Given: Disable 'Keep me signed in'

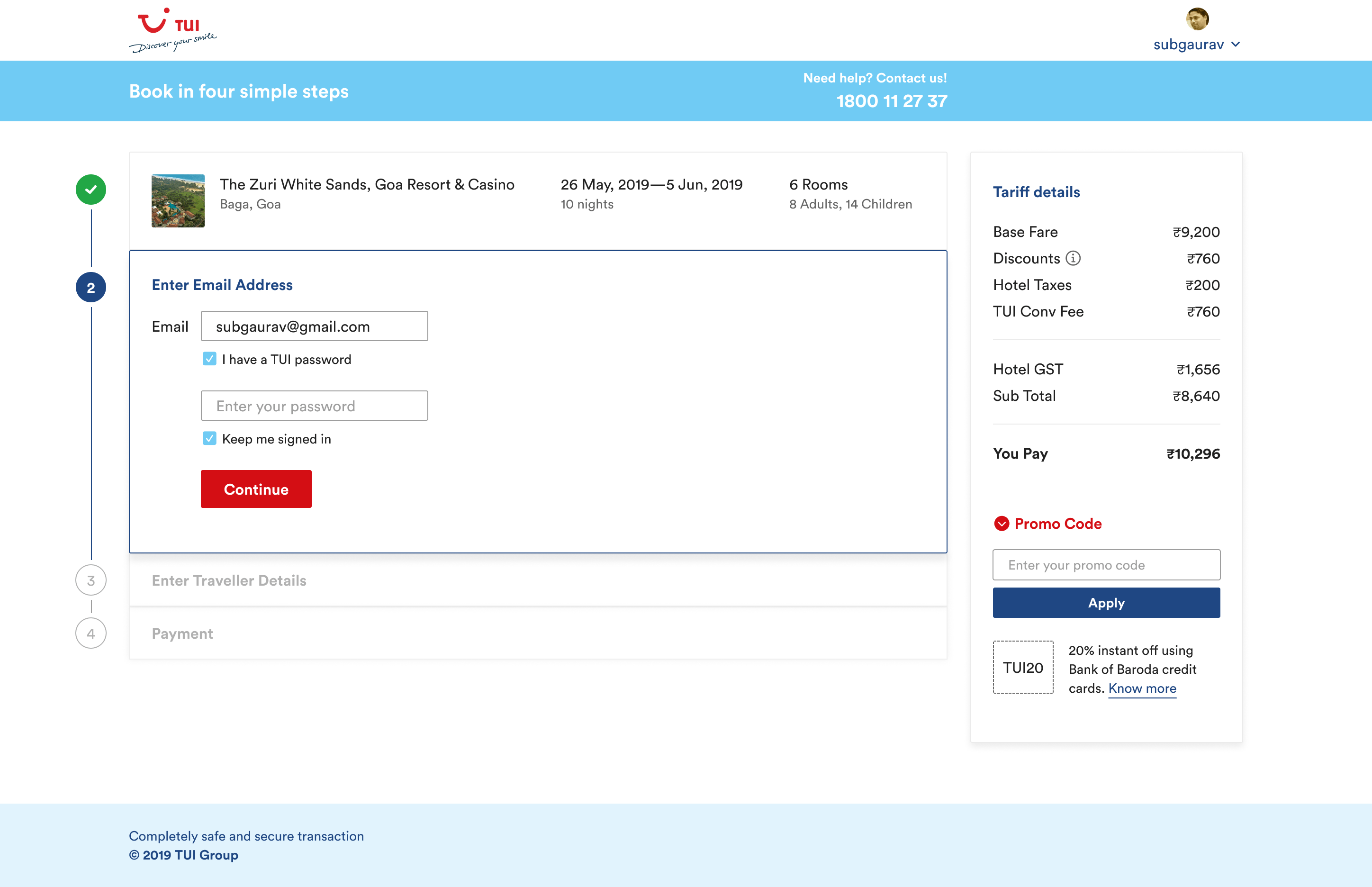Looking at the screenshot, I should tap(209, 439).
